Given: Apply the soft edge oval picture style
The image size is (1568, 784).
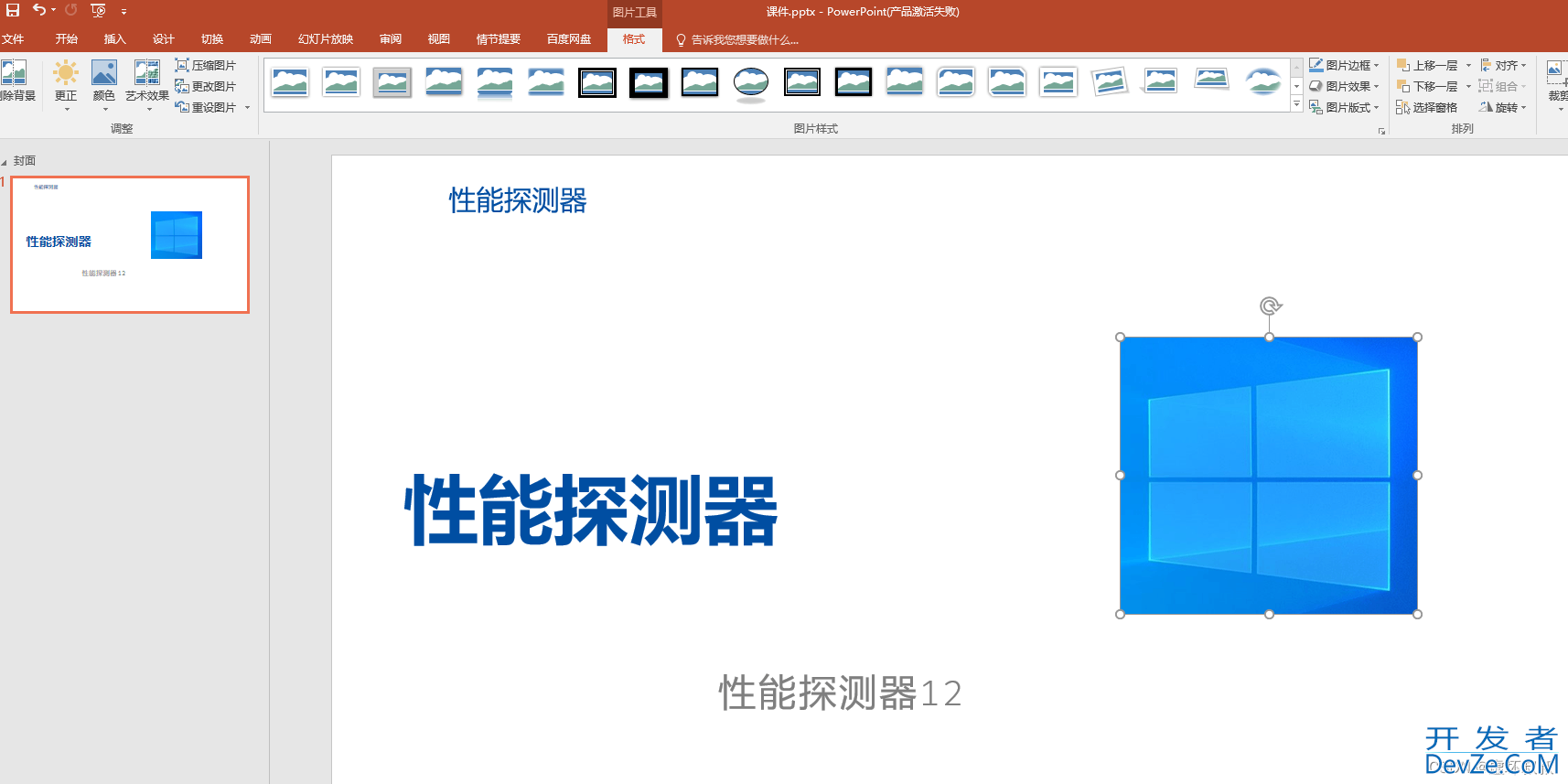Looking at the screenshot, I should point(1263,82).
